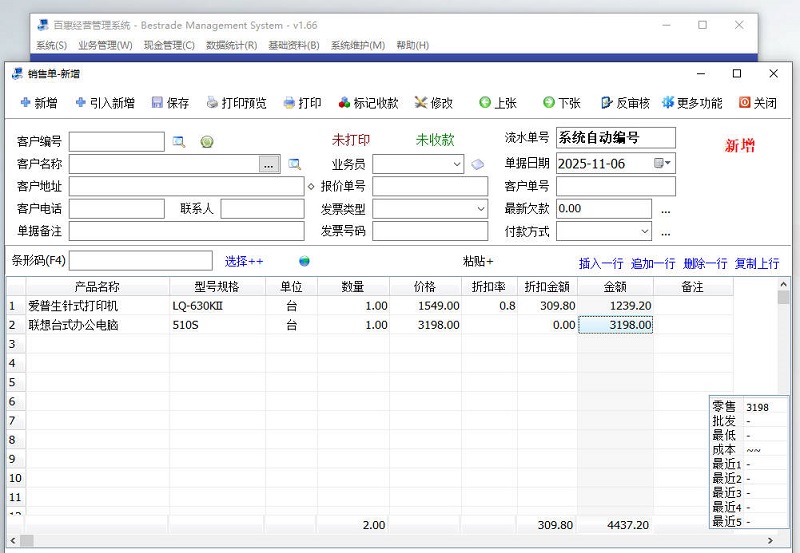Click the 删除一行 link
Screen dimensions: 800x553
(705, 263)
